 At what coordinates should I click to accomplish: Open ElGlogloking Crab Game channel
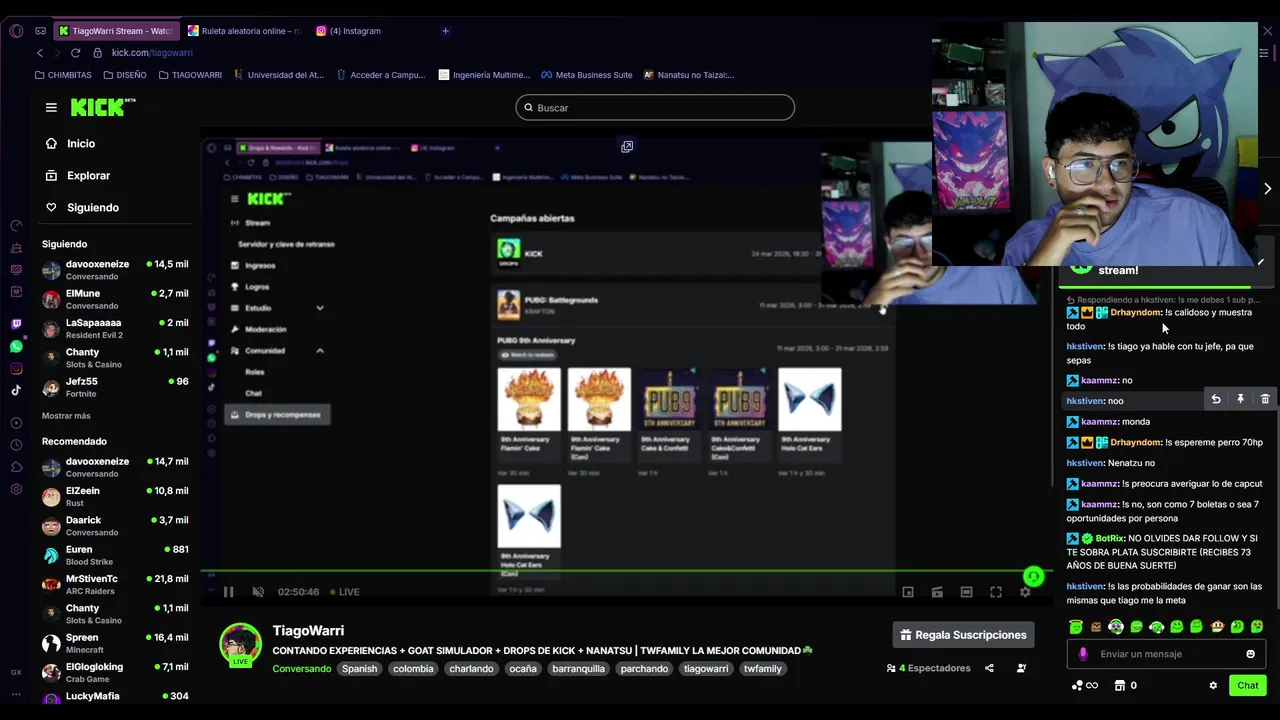point(115,672)
